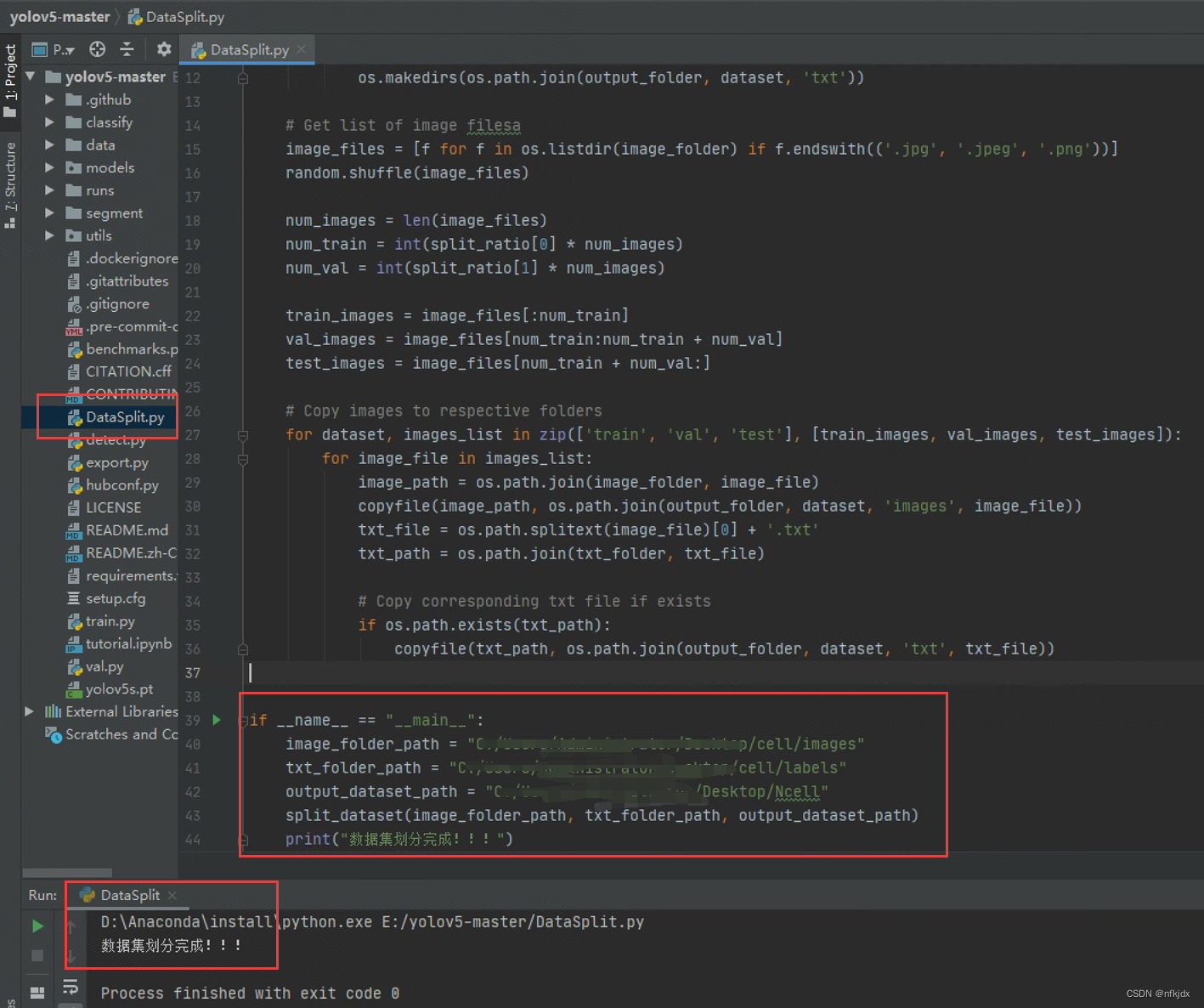1204x1008 pixels.
Task: Select train.py in project tree
Action: coord(101,621)
